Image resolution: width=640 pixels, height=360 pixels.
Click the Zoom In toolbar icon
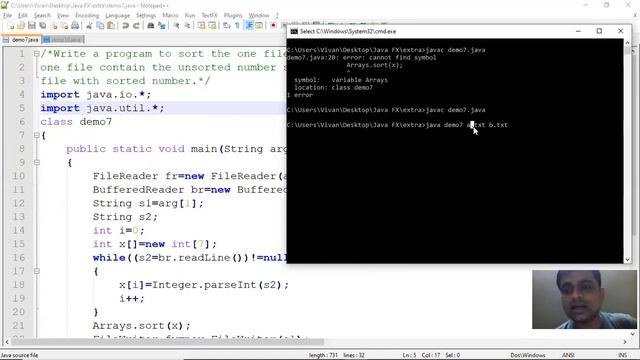(x=176, y=26)
